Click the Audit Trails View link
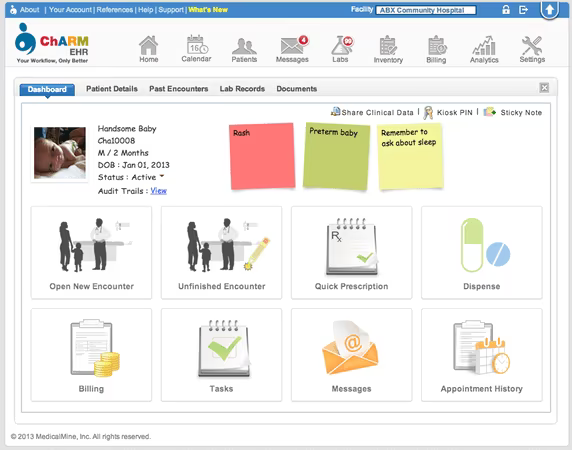This screenshot has width=572, height=450. pos(158,191)
